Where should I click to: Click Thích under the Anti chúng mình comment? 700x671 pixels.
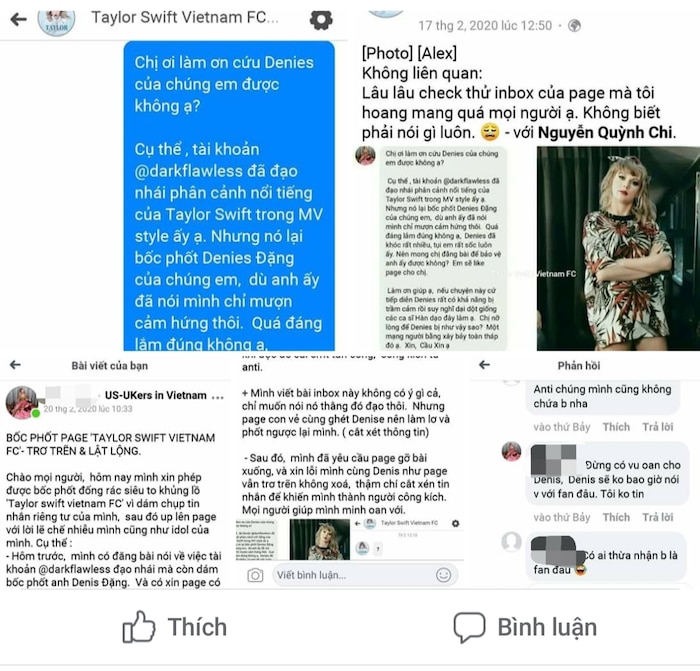tap(616, 427)
